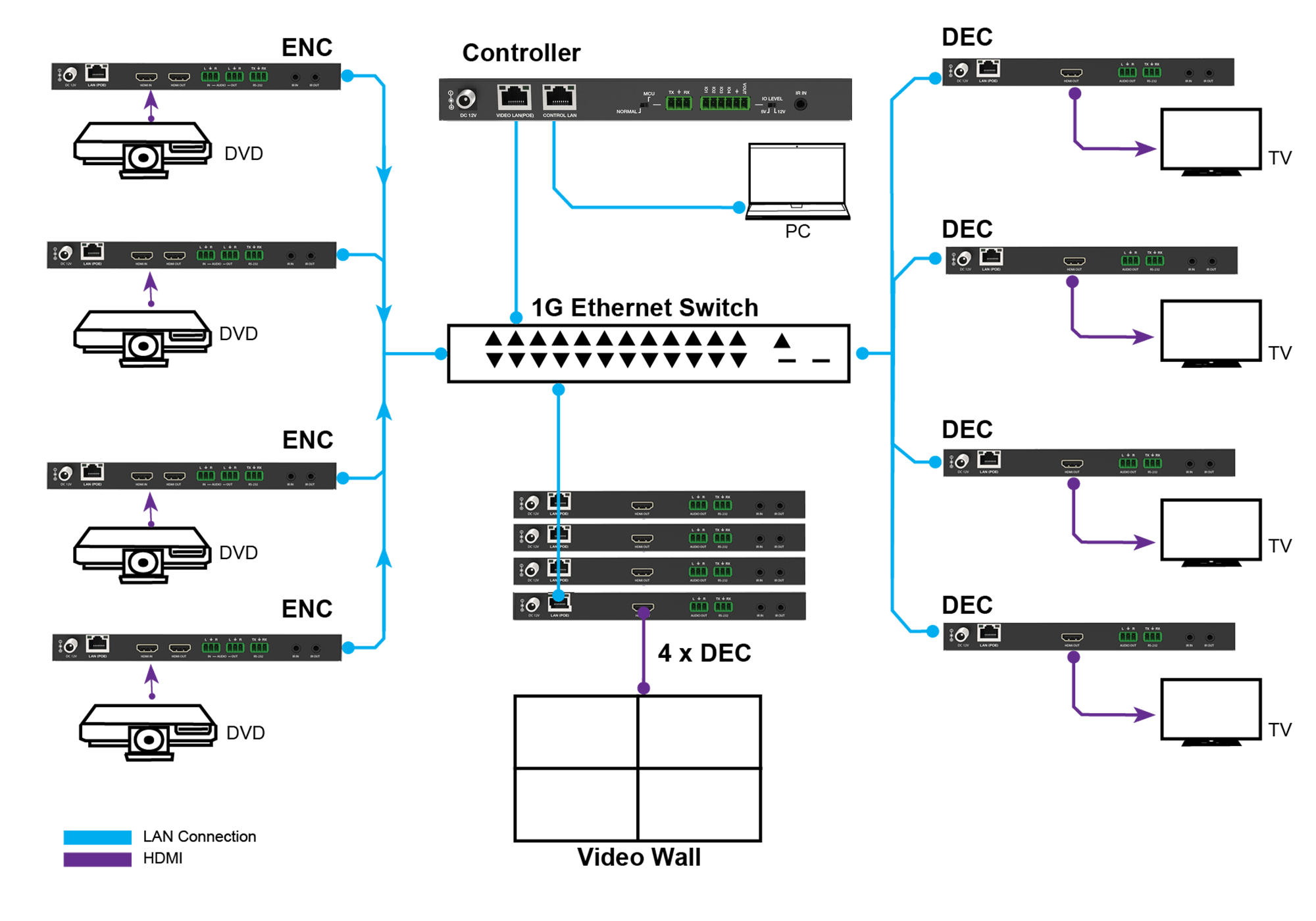This screenshot has width=1316, height=921.
Task: Click the "PC" label under the laptop
Action: [x=797, y=232]
